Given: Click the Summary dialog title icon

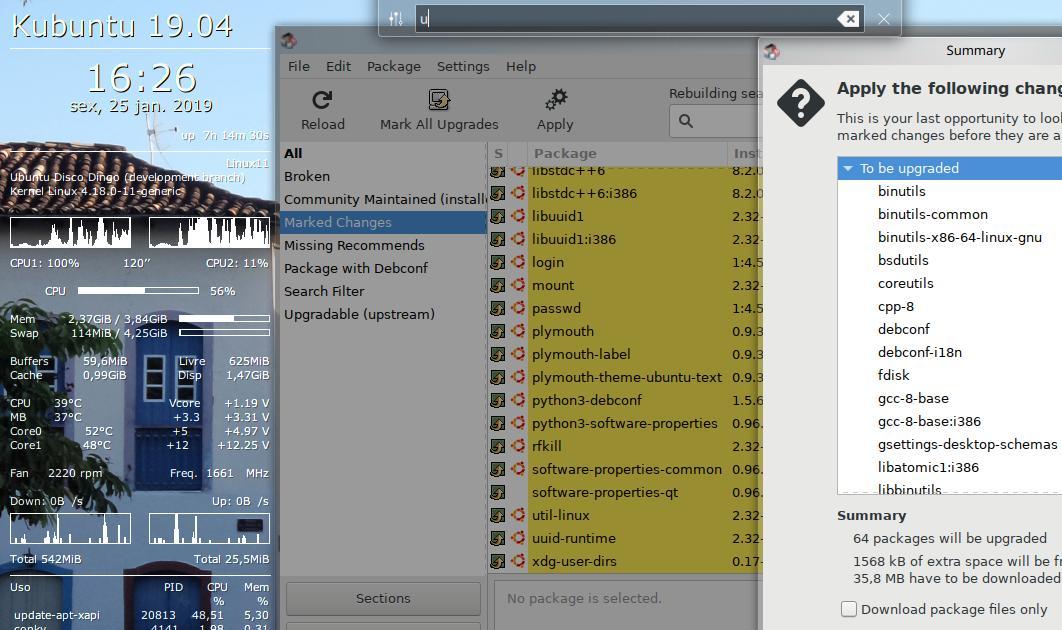Looking at the screenshot, I should tap(771, 51).
